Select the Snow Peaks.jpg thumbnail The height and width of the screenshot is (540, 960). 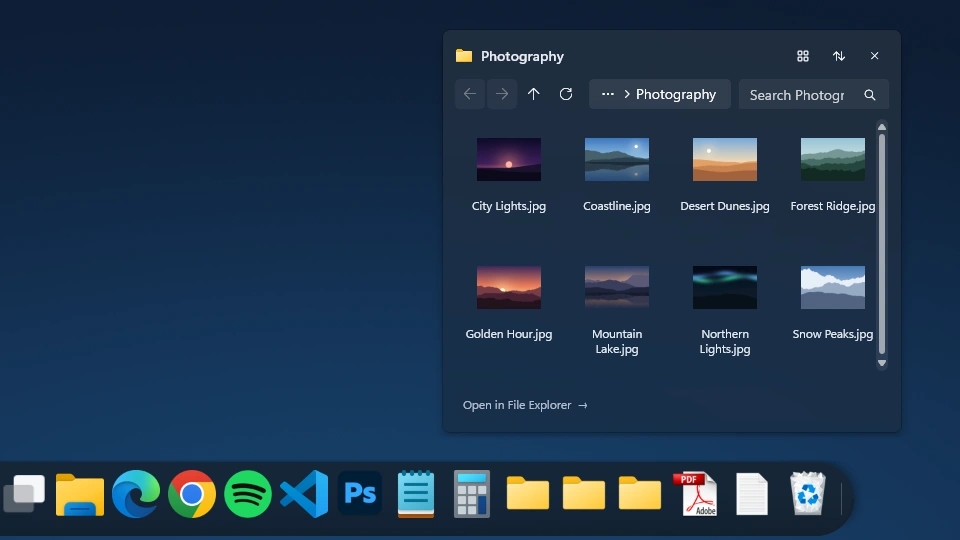pyautogui.click(x=833, y=287)
